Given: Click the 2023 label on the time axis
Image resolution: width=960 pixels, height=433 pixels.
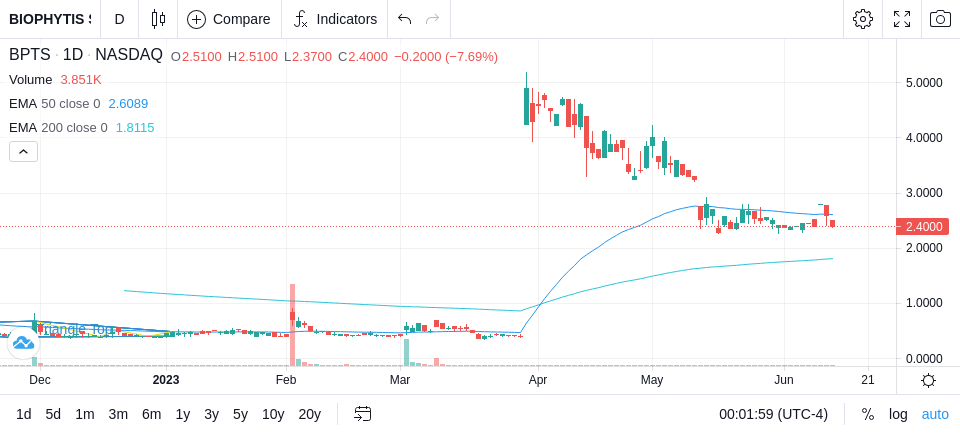Looking at the screenshot, I should click(166, 380).
